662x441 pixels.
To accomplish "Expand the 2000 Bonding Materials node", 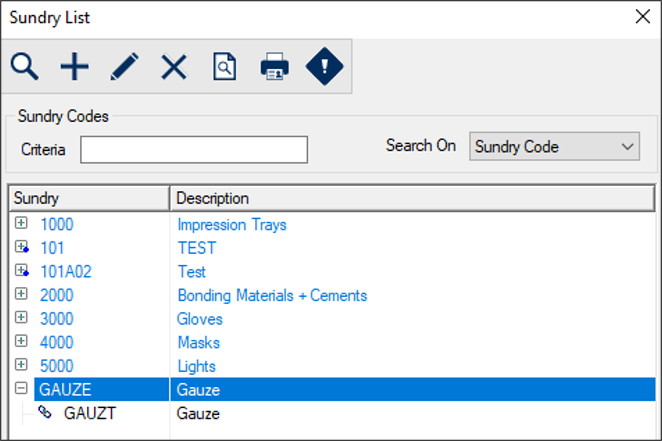I will [21, 294].
